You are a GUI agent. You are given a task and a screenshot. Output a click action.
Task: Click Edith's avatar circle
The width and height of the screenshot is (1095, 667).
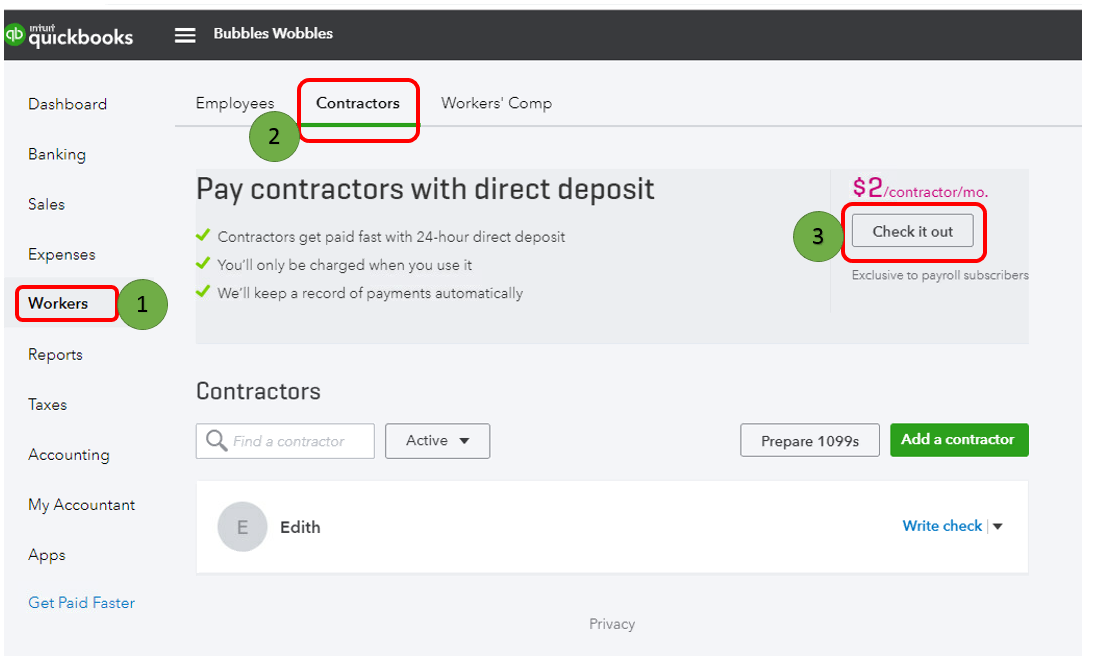[x=242, y=526]
